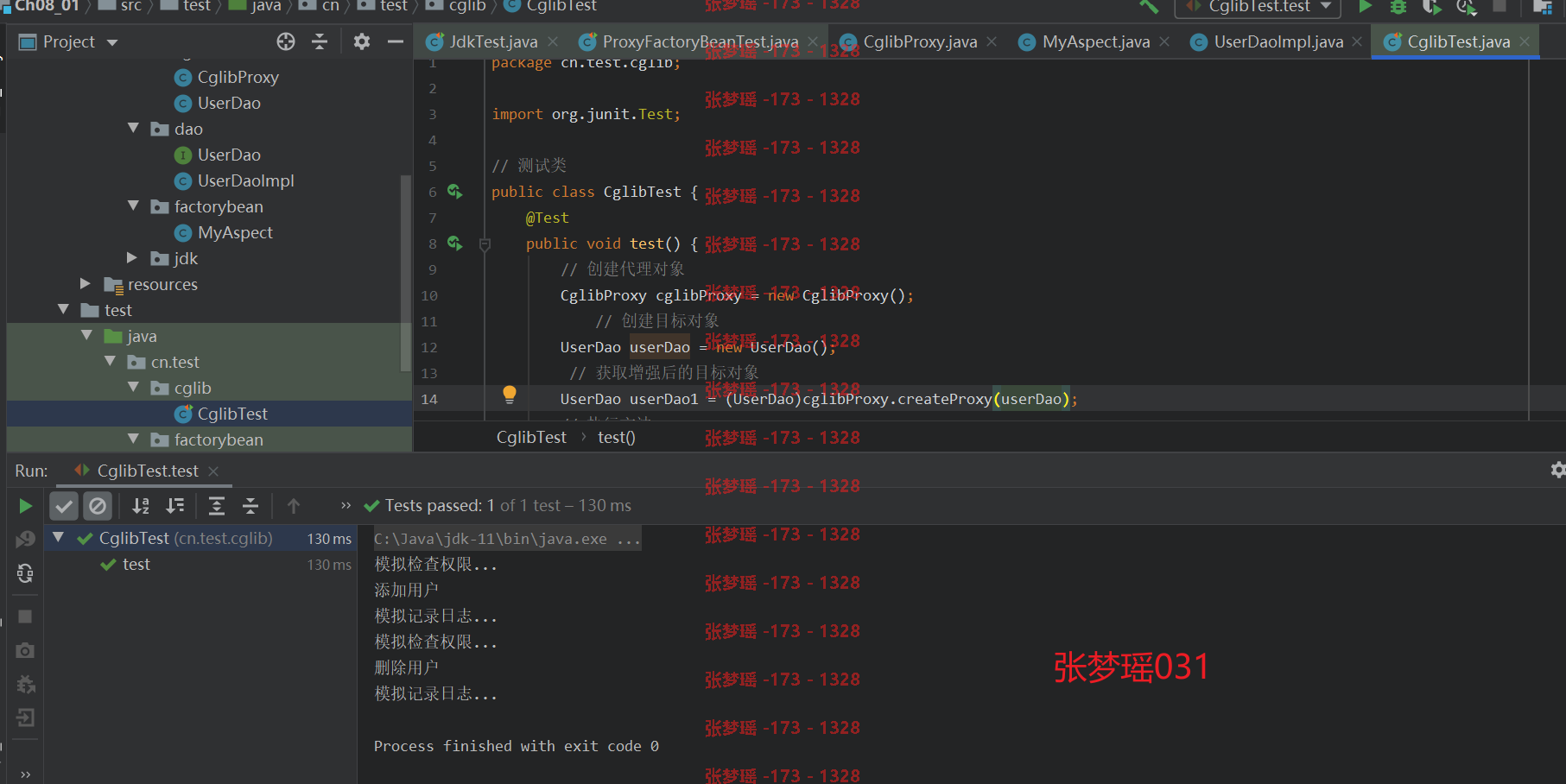Collapse the cglib test package

coord(133,387)
